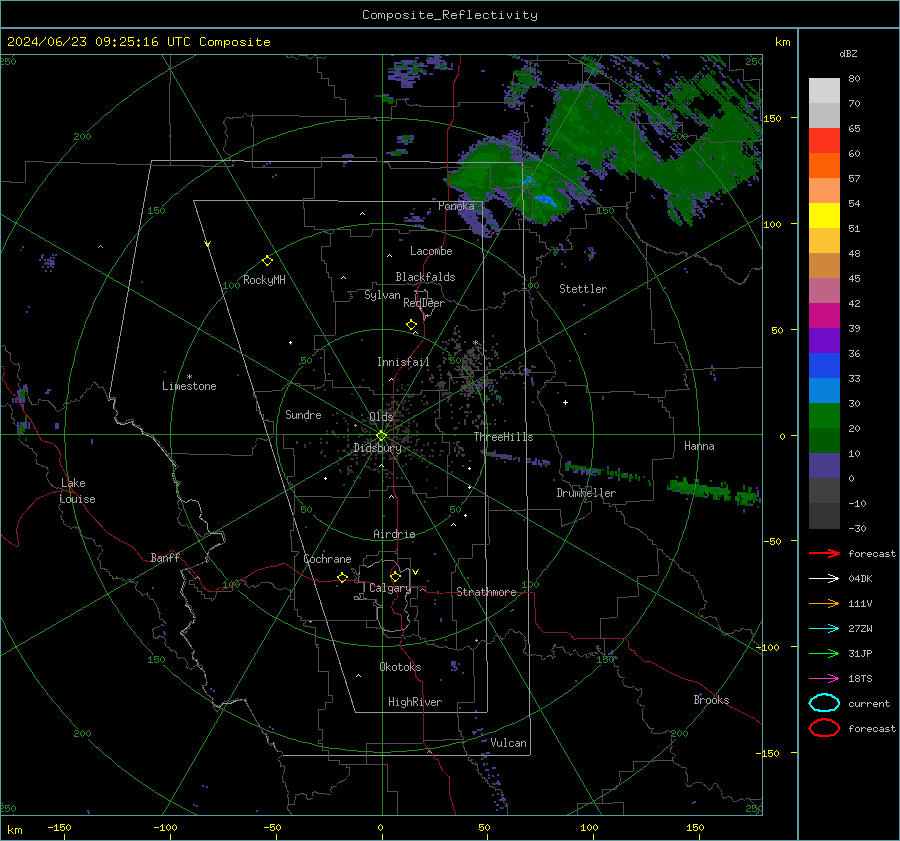The image size is (900, 841).
Task: Click the yellow V marker northeast of Calgary
Action: (416, 572)
